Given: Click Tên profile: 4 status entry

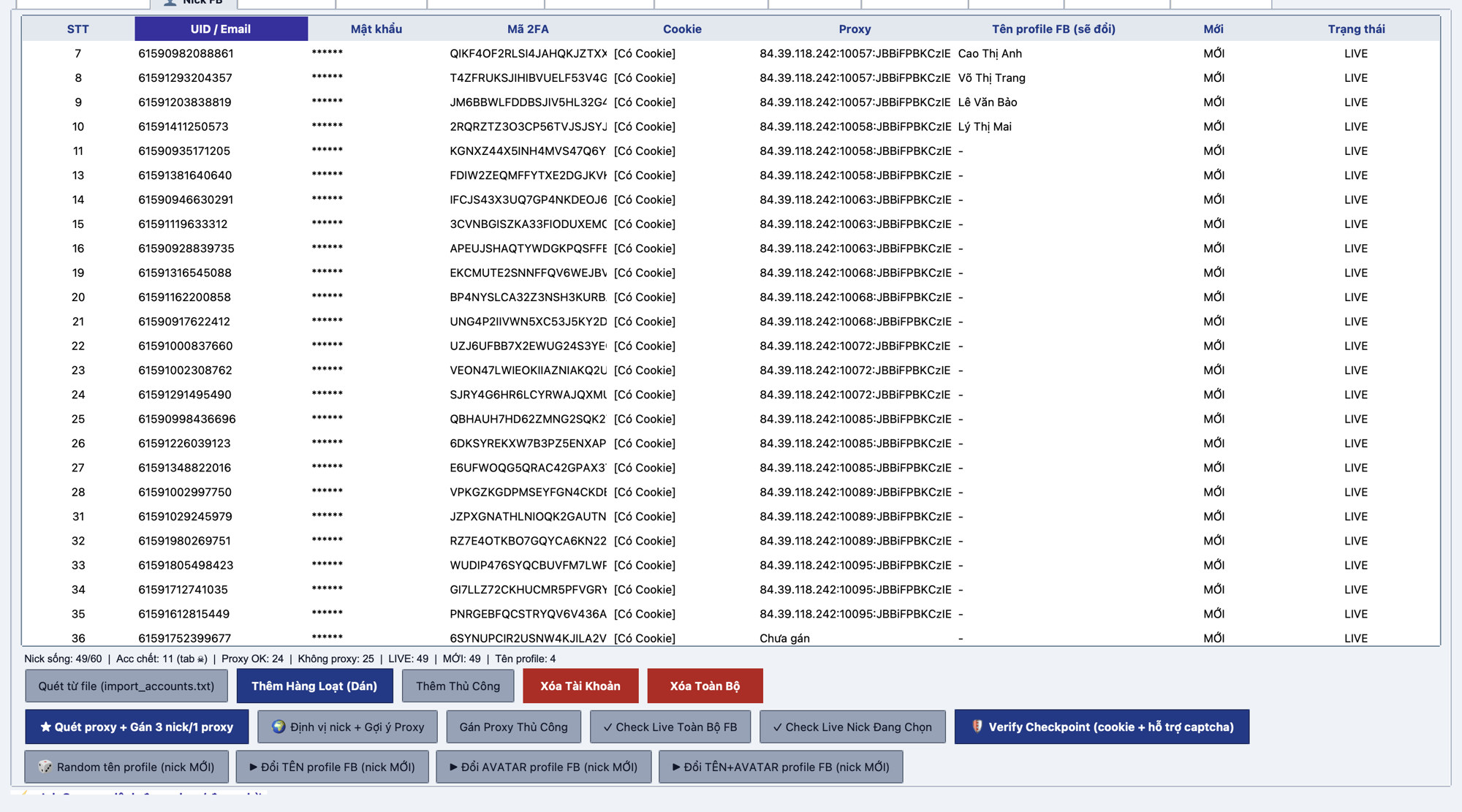Looking at the screenshot, I should [x=525, y=659].
